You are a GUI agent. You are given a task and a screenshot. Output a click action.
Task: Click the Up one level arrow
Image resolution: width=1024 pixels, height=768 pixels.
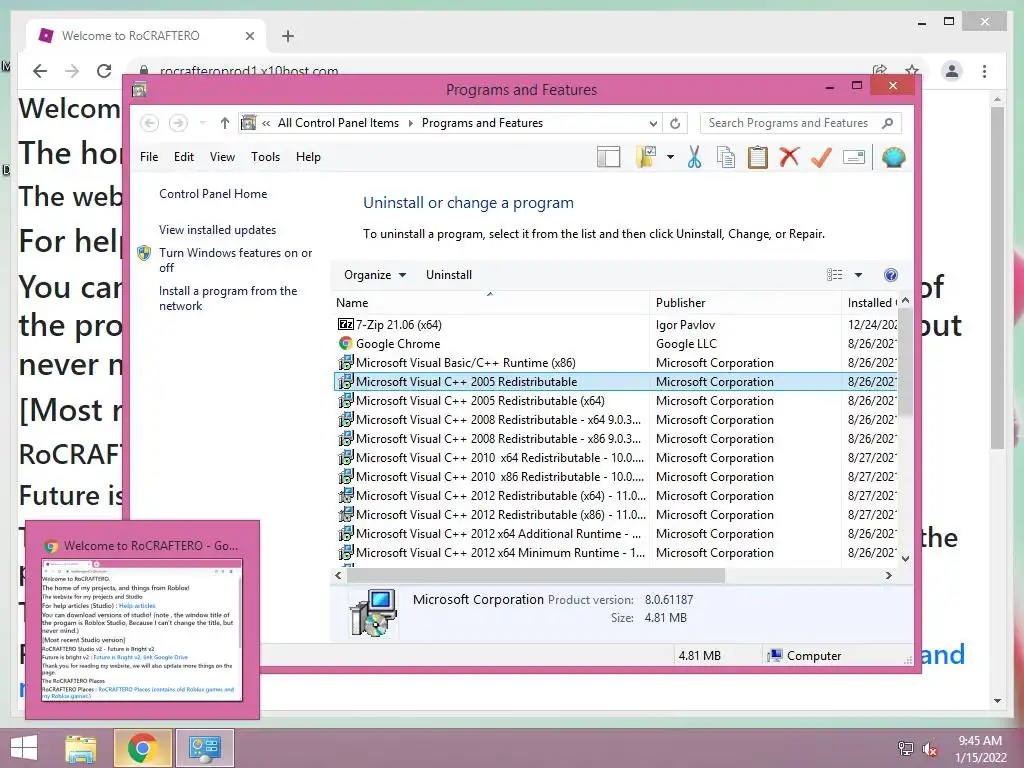[225, 123]
